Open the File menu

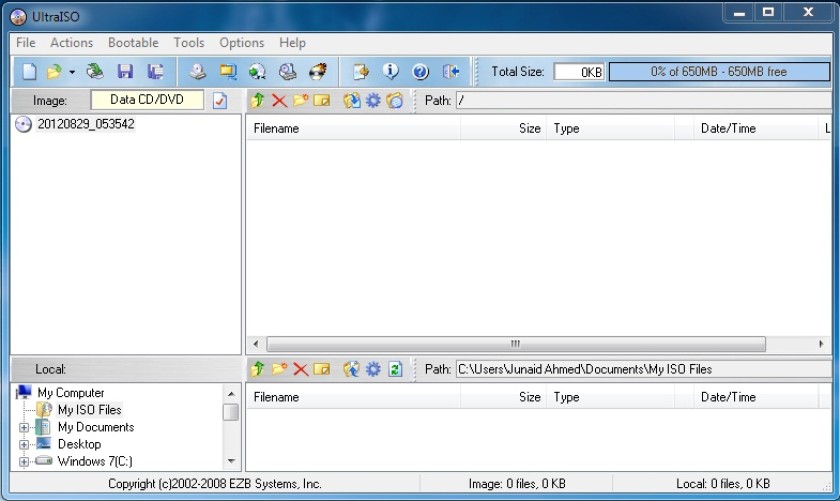click(26, 43)
